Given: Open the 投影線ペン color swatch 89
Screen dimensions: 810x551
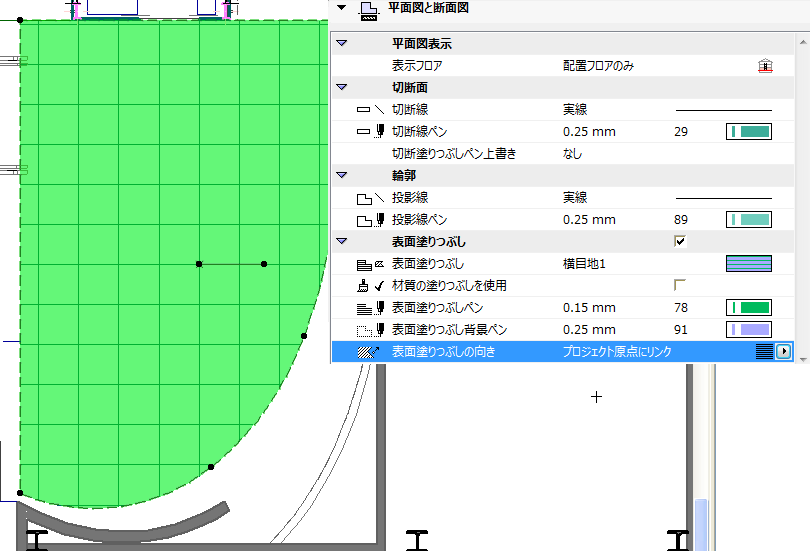Looking at the screenshot, I should (x=749, y=219).
